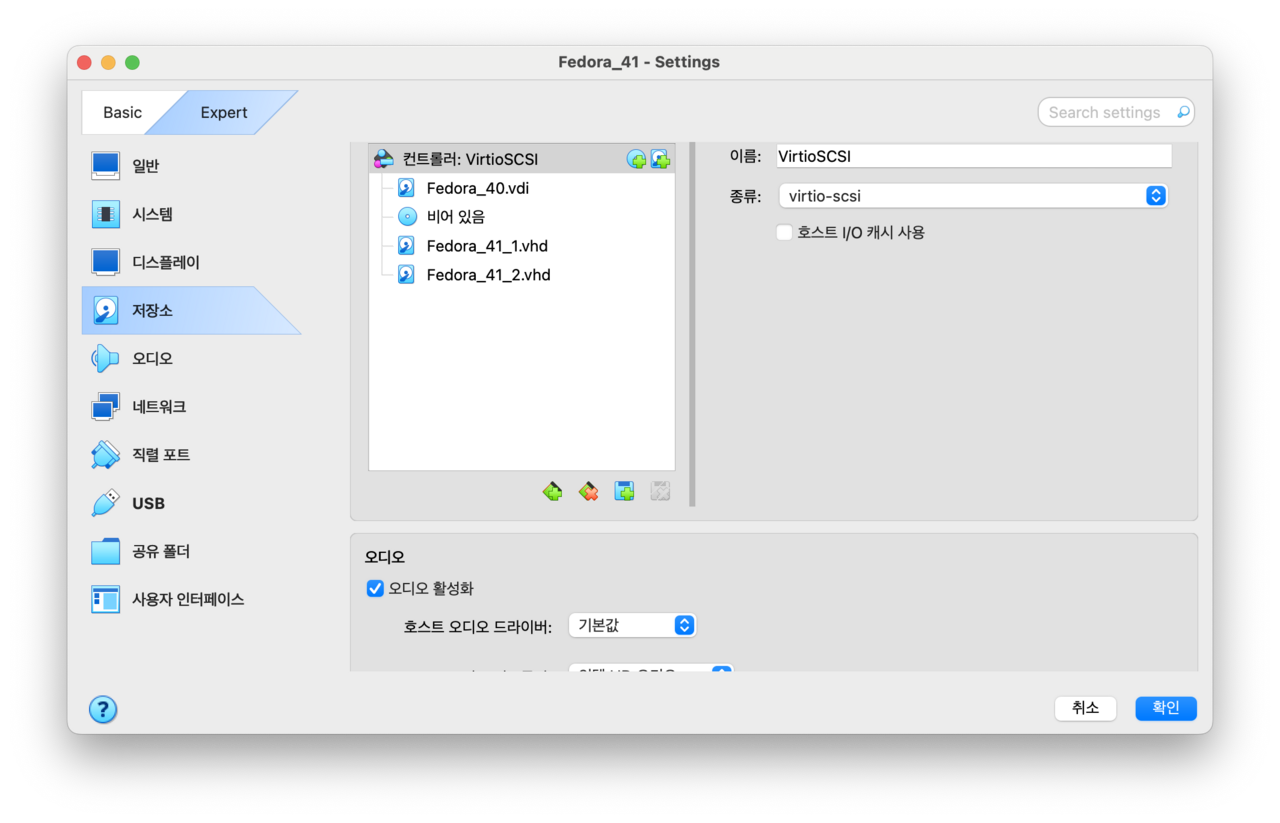Click the add controller icon below storage tree
Viewport: 1280px width, 823px height.
(552, 491)
